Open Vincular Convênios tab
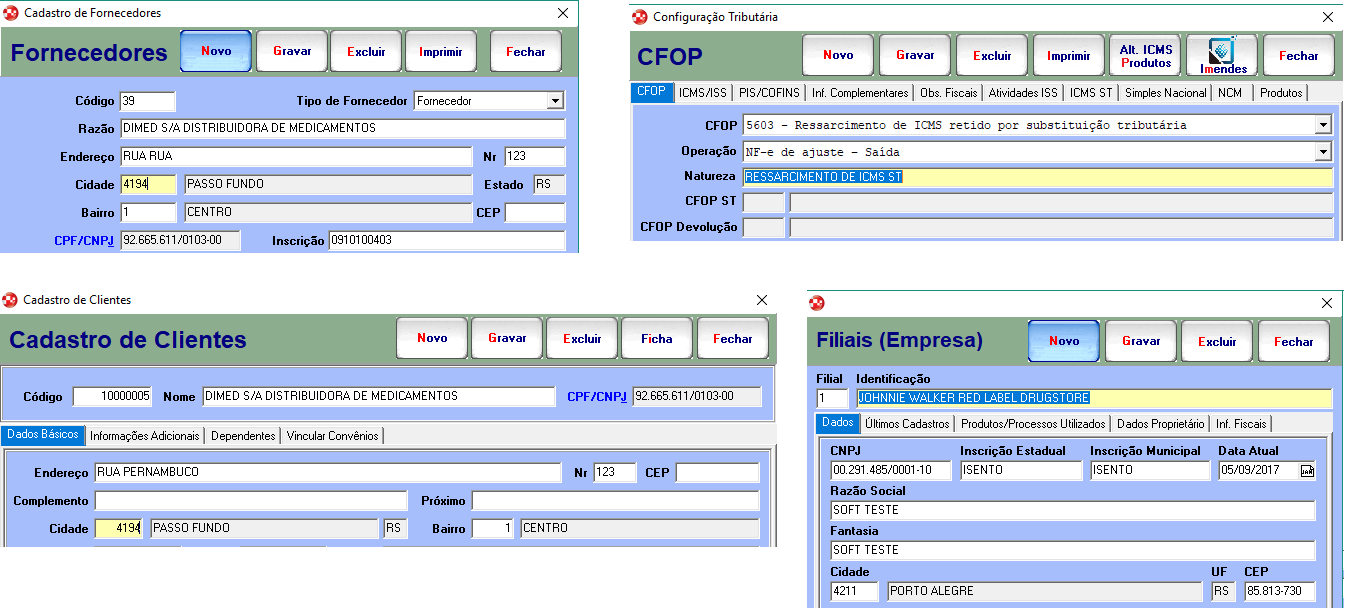1346x609 pixels. pos(332,436)
